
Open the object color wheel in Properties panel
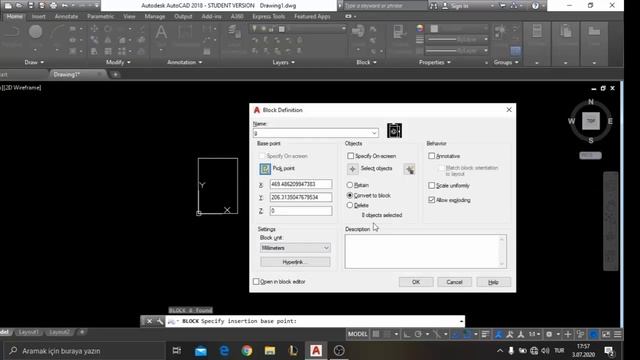point(420,28)
